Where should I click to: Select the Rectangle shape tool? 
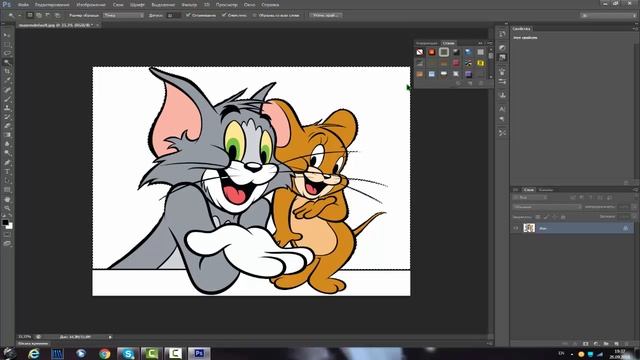pyautogui.click(x=7, y=190)
